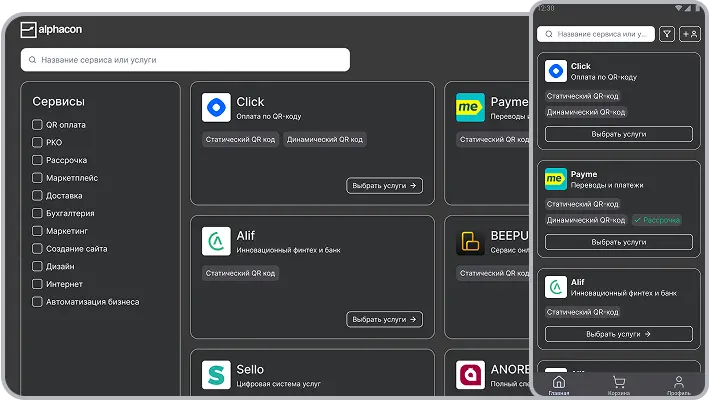Toggle the Рассрочка checkbox

[x=37, y=160]
